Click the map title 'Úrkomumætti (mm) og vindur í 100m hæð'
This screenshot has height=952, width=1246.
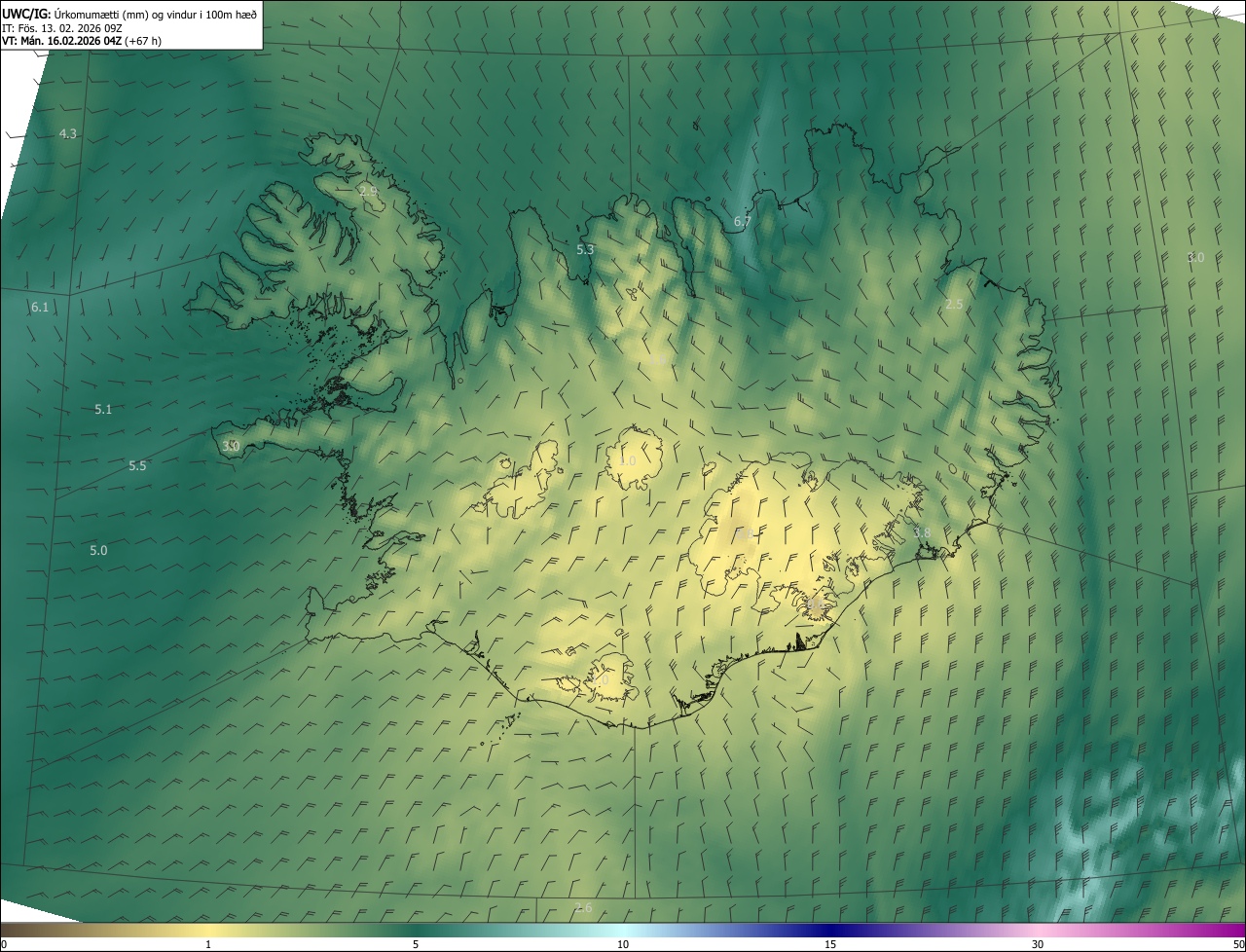coord(155,14)
